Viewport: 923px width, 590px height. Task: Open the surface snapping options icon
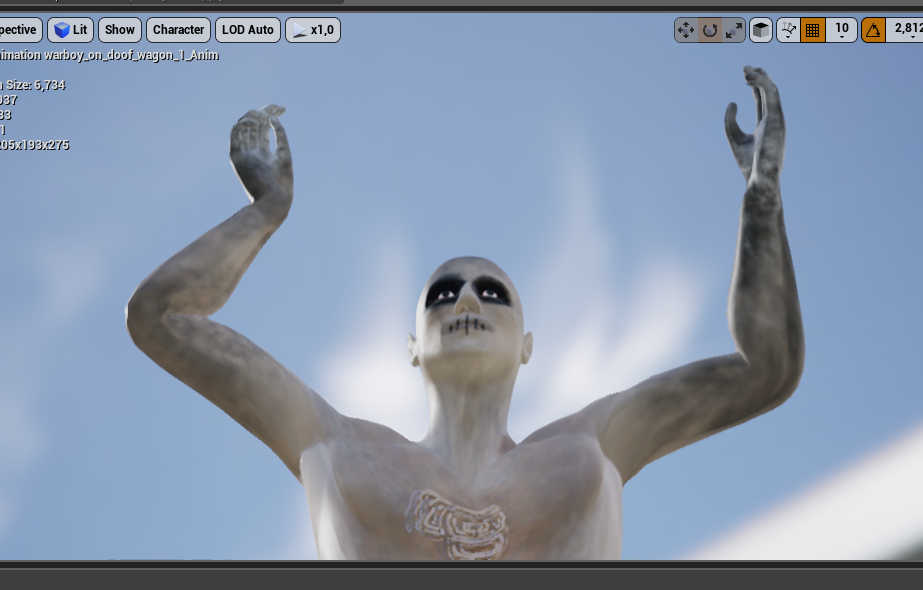click(x=788, y=30)
